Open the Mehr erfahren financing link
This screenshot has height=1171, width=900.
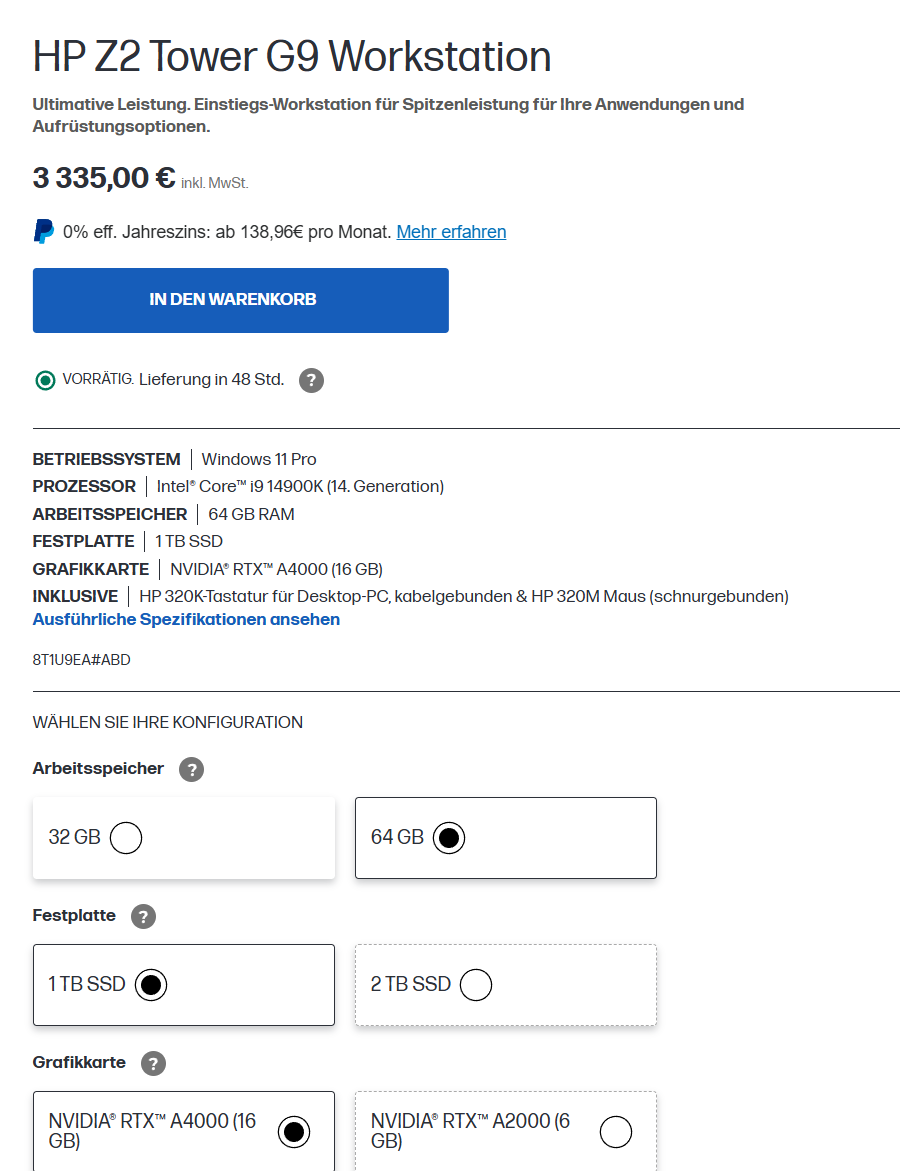(x=451, y=232)
